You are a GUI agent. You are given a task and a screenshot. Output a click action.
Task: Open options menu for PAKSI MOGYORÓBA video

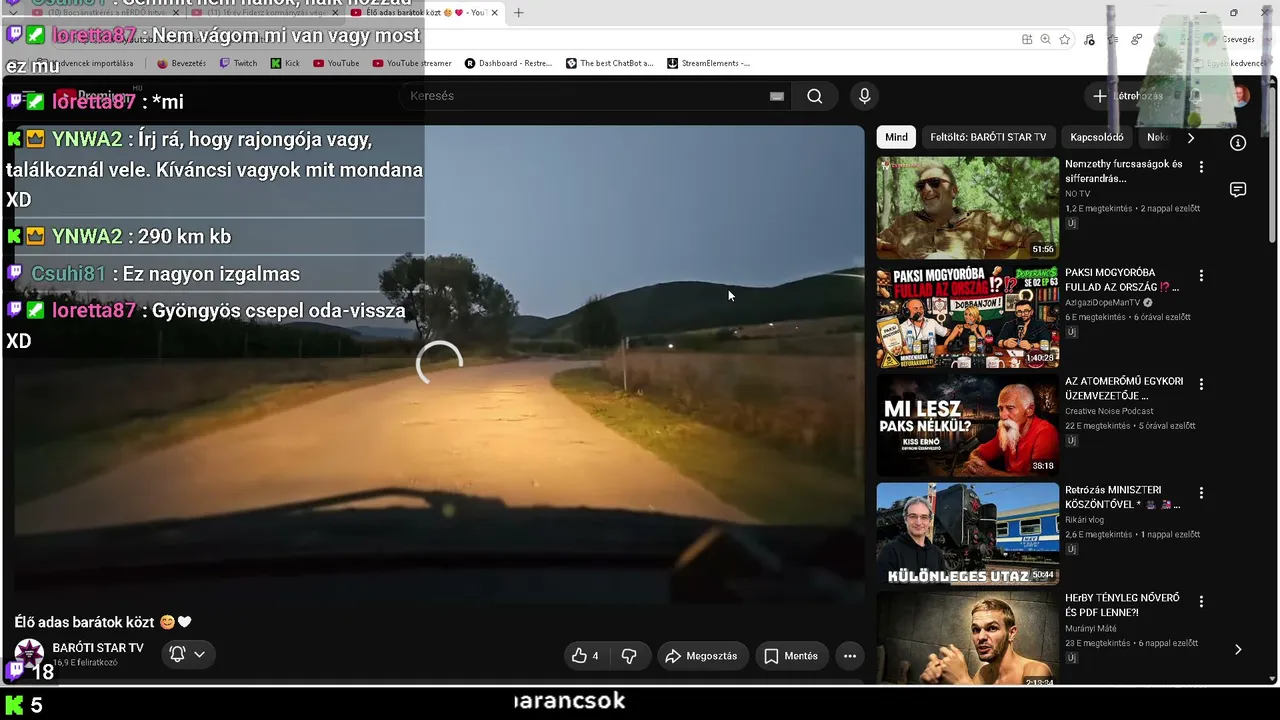(x=1201, y=275)
